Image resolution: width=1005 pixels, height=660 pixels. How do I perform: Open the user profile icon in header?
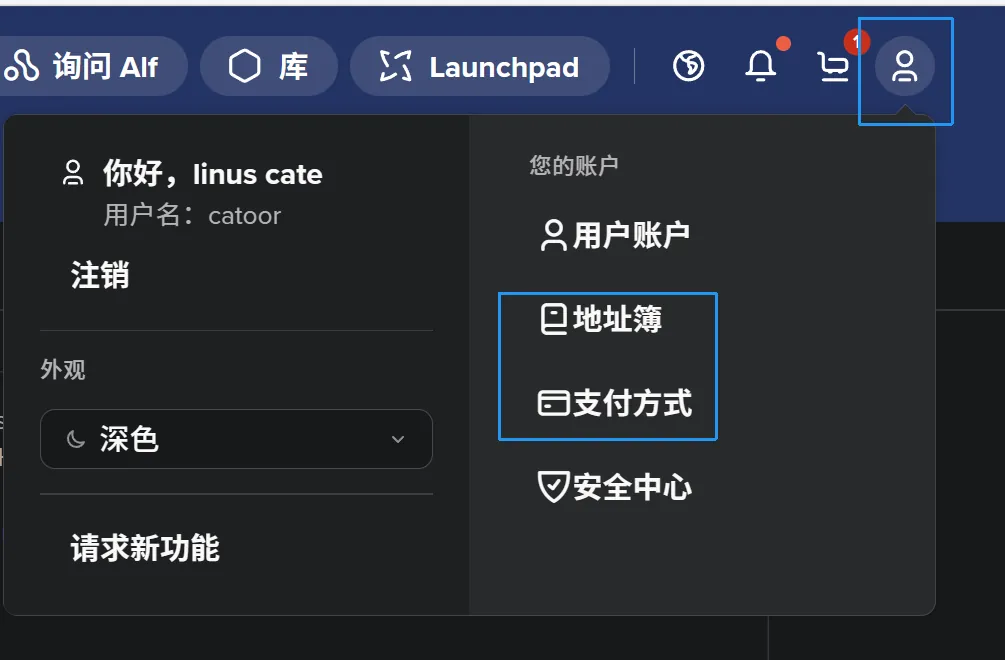(x=905, y=68)
